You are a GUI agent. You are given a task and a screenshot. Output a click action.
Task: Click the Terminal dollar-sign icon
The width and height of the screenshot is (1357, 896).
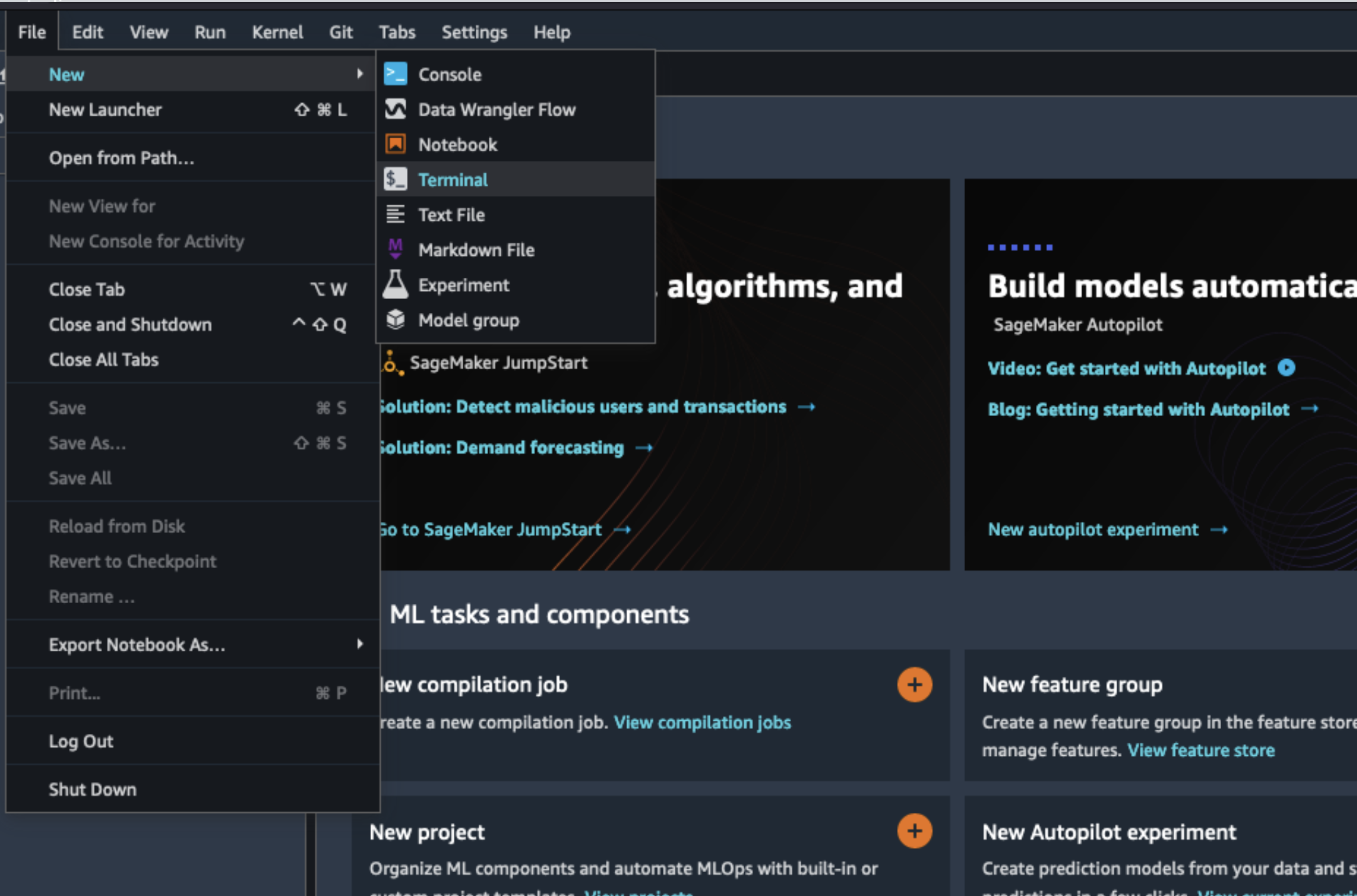click(396, 179)
